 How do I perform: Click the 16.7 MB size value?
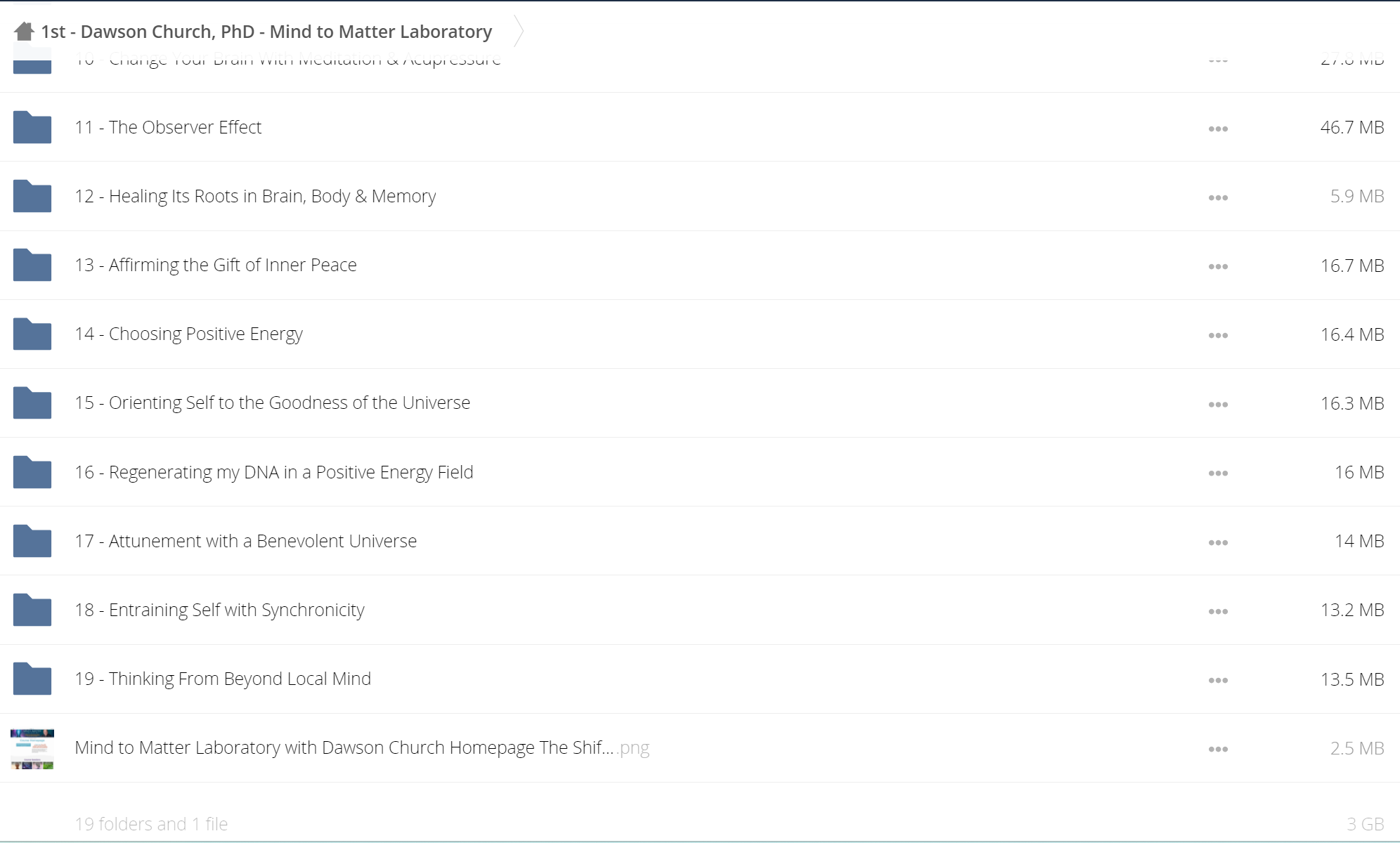(1352, 266)
